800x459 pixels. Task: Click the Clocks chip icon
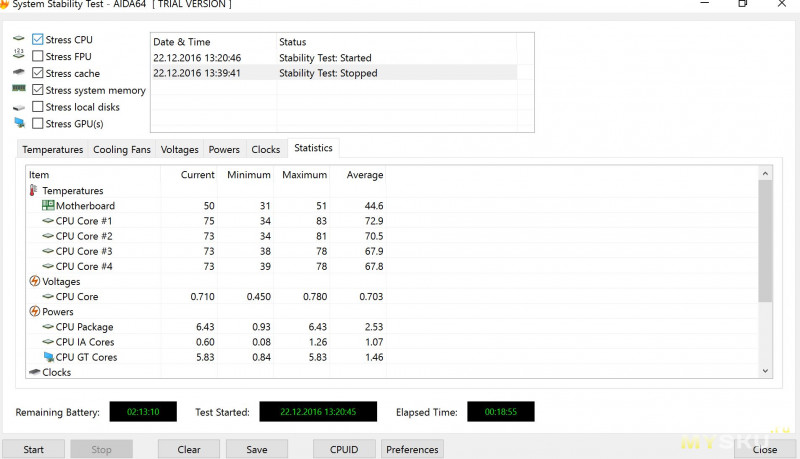35,372
